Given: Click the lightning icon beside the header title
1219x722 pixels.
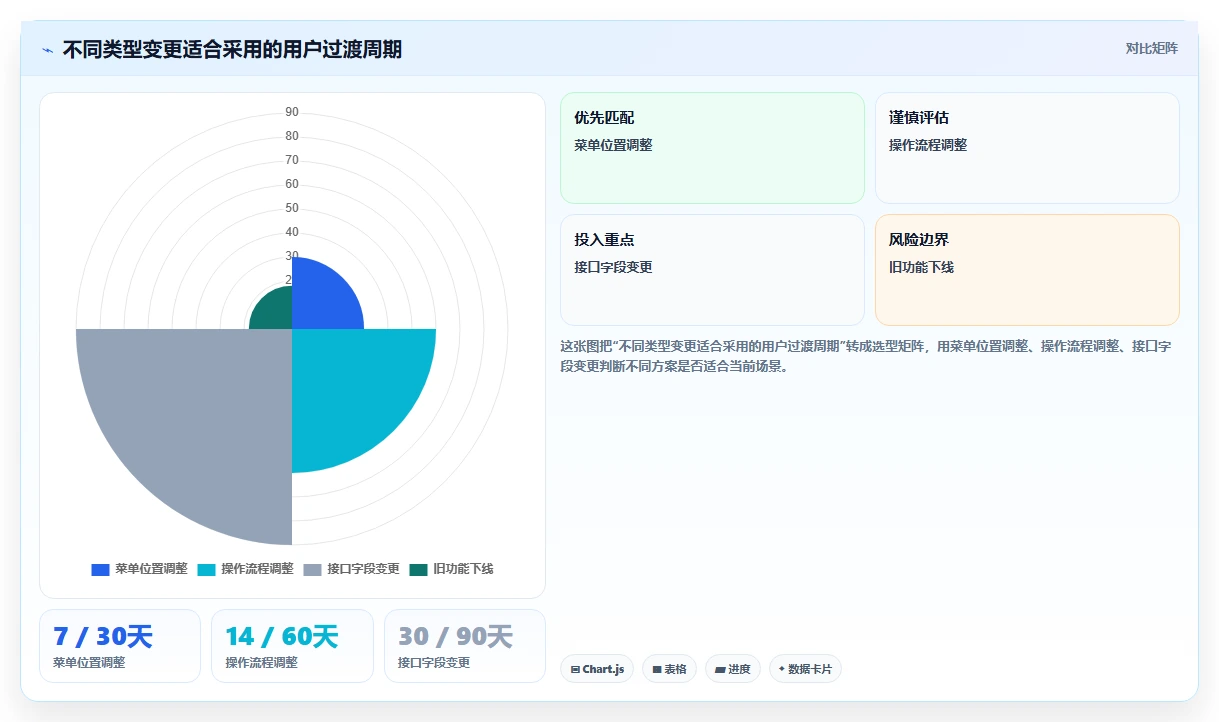Looking at the screenshot, I should coord(47,50).
